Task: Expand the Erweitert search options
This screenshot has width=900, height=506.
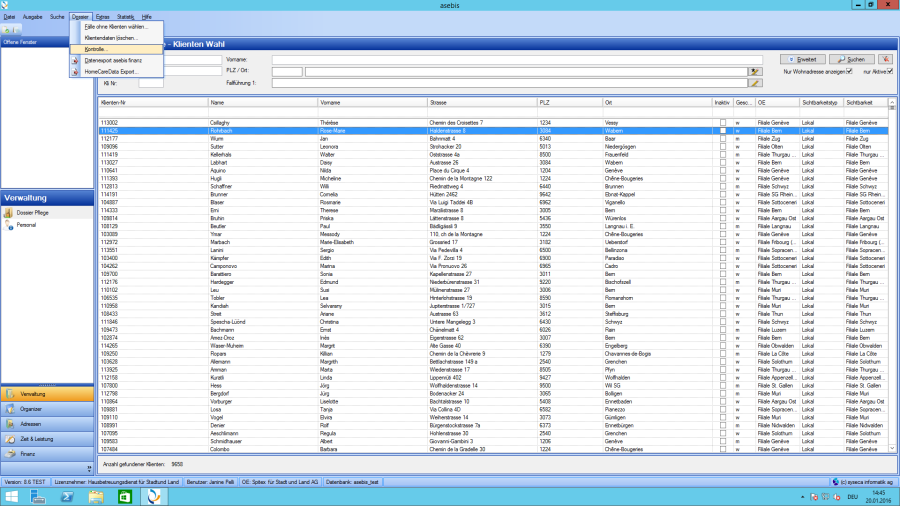Action: tap(806, 59)
